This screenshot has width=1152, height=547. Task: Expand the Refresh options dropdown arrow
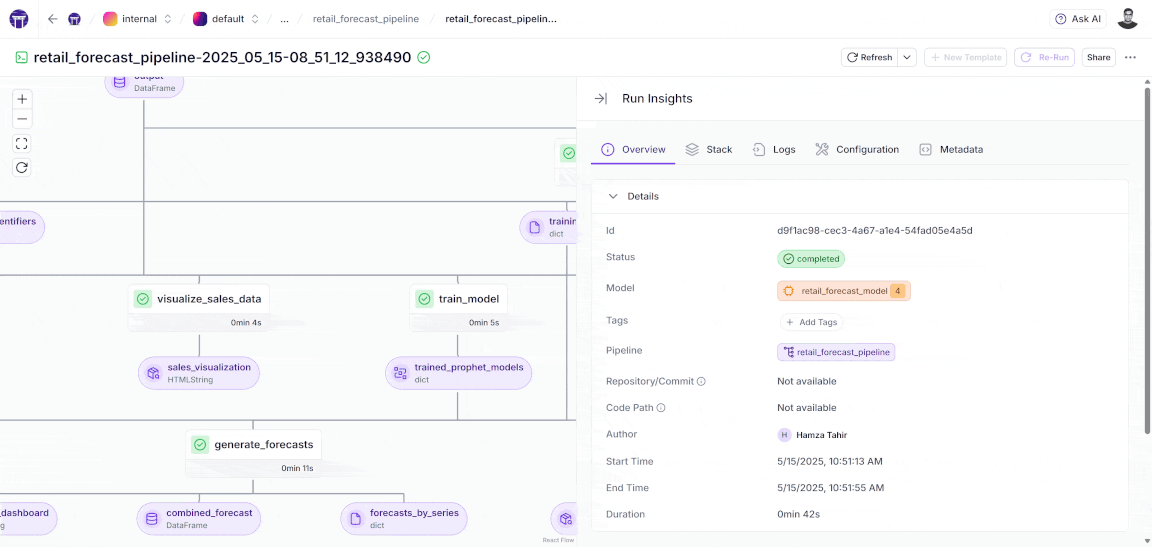click(907, 57)
